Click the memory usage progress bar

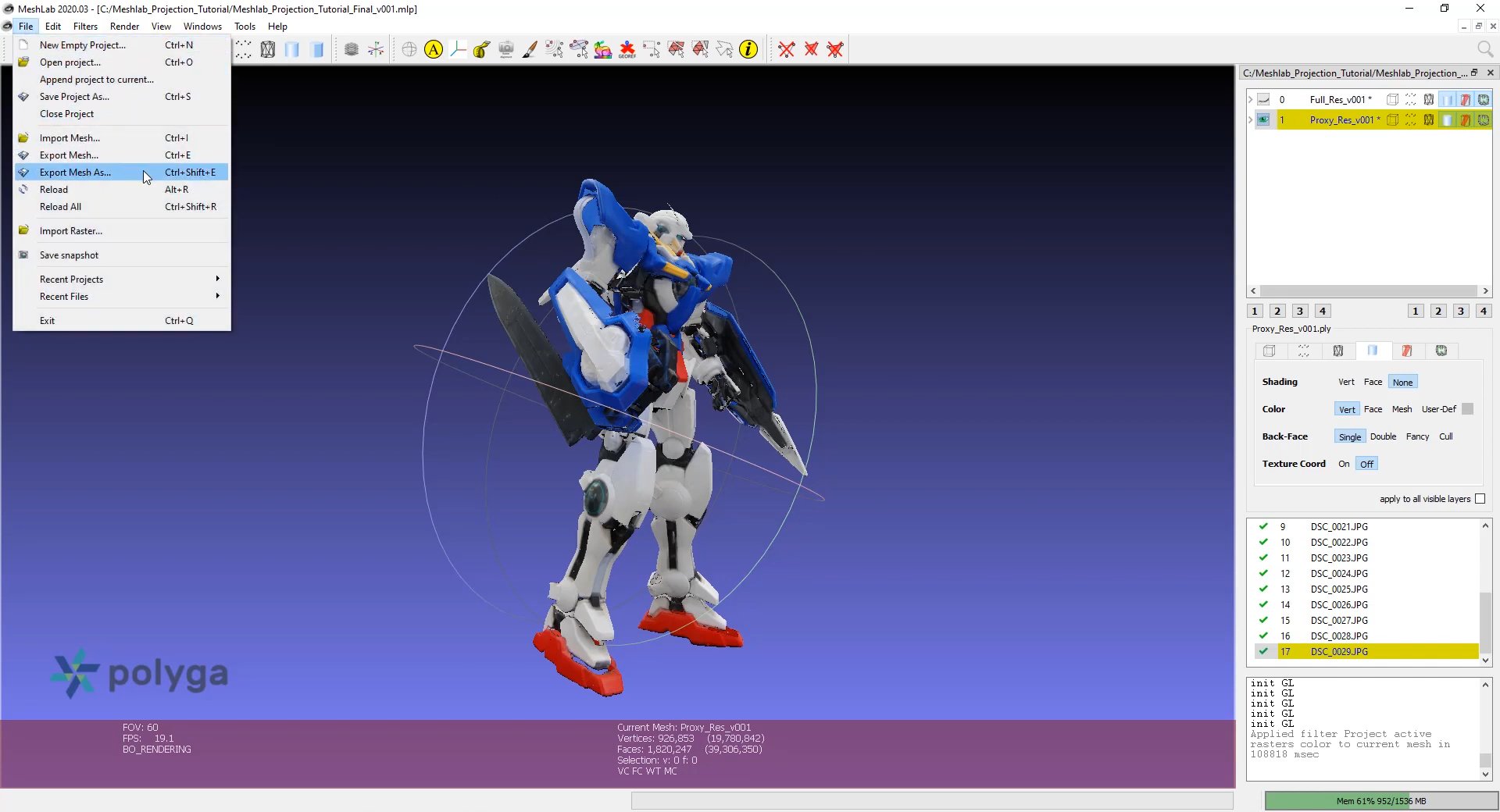coord(1380,800)
